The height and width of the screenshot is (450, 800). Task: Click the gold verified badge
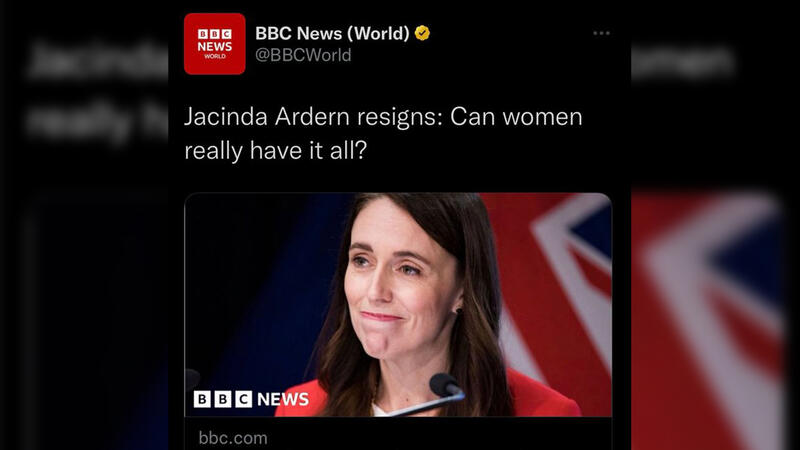point(422,33)
